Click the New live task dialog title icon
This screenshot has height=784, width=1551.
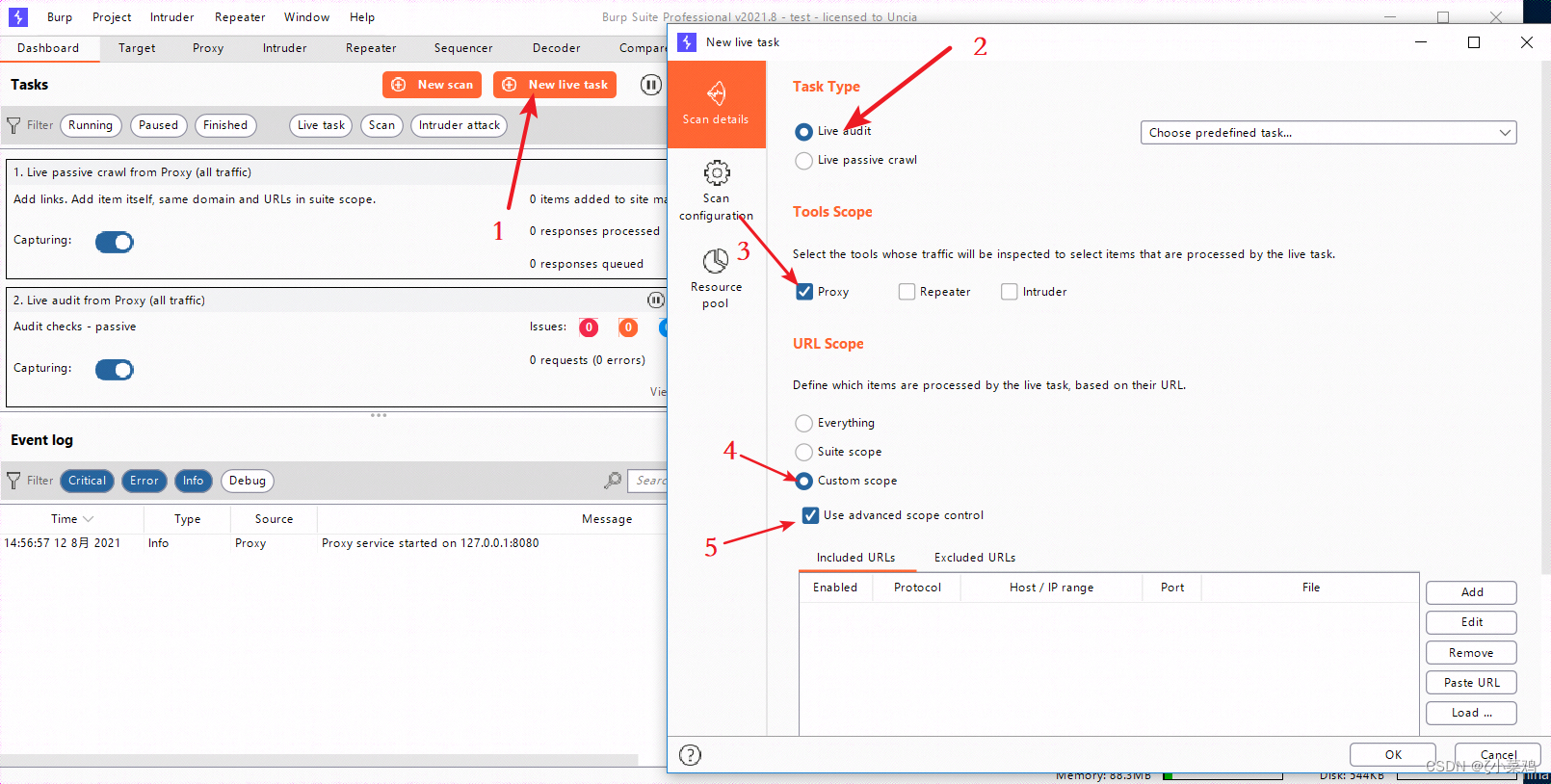tap(687, 42)
